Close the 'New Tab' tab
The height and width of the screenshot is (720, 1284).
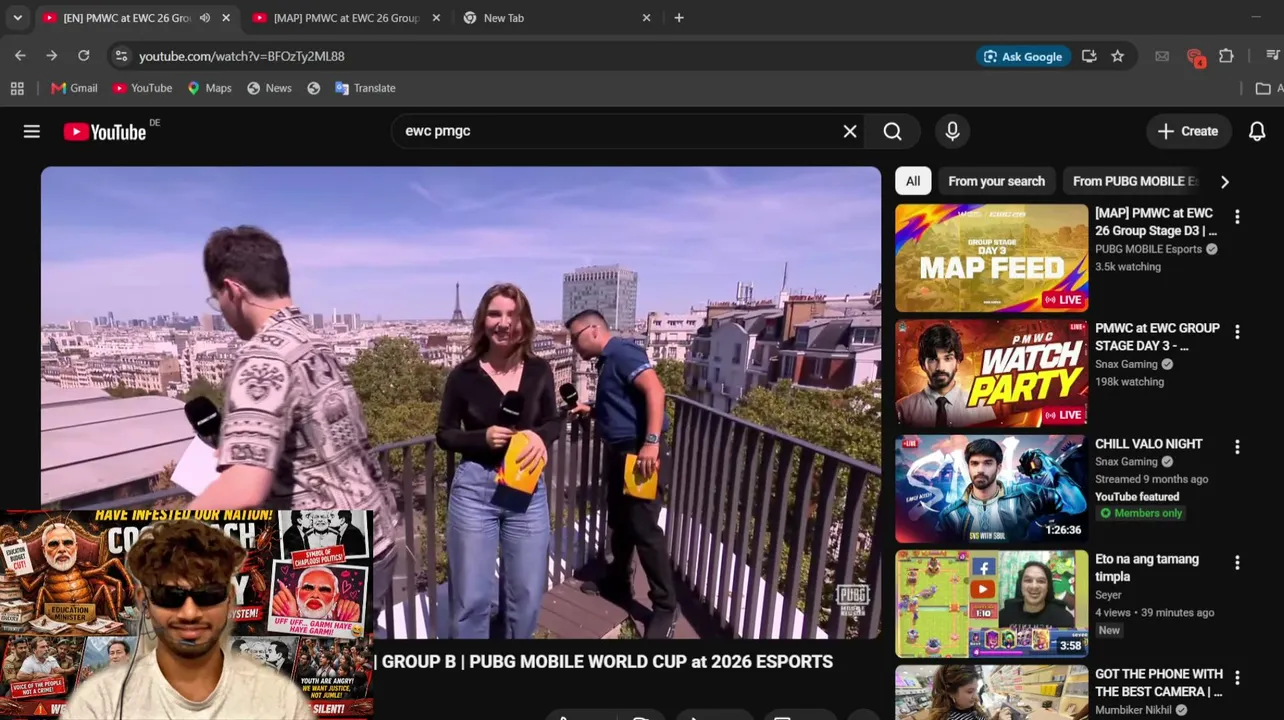(x=646, y=18)
